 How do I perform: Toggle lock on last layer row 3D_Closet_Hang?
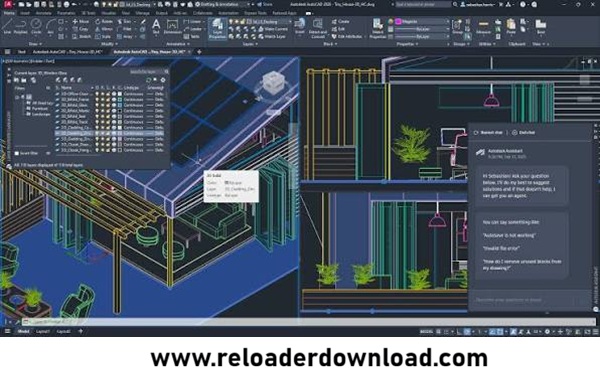pos(108,150)
